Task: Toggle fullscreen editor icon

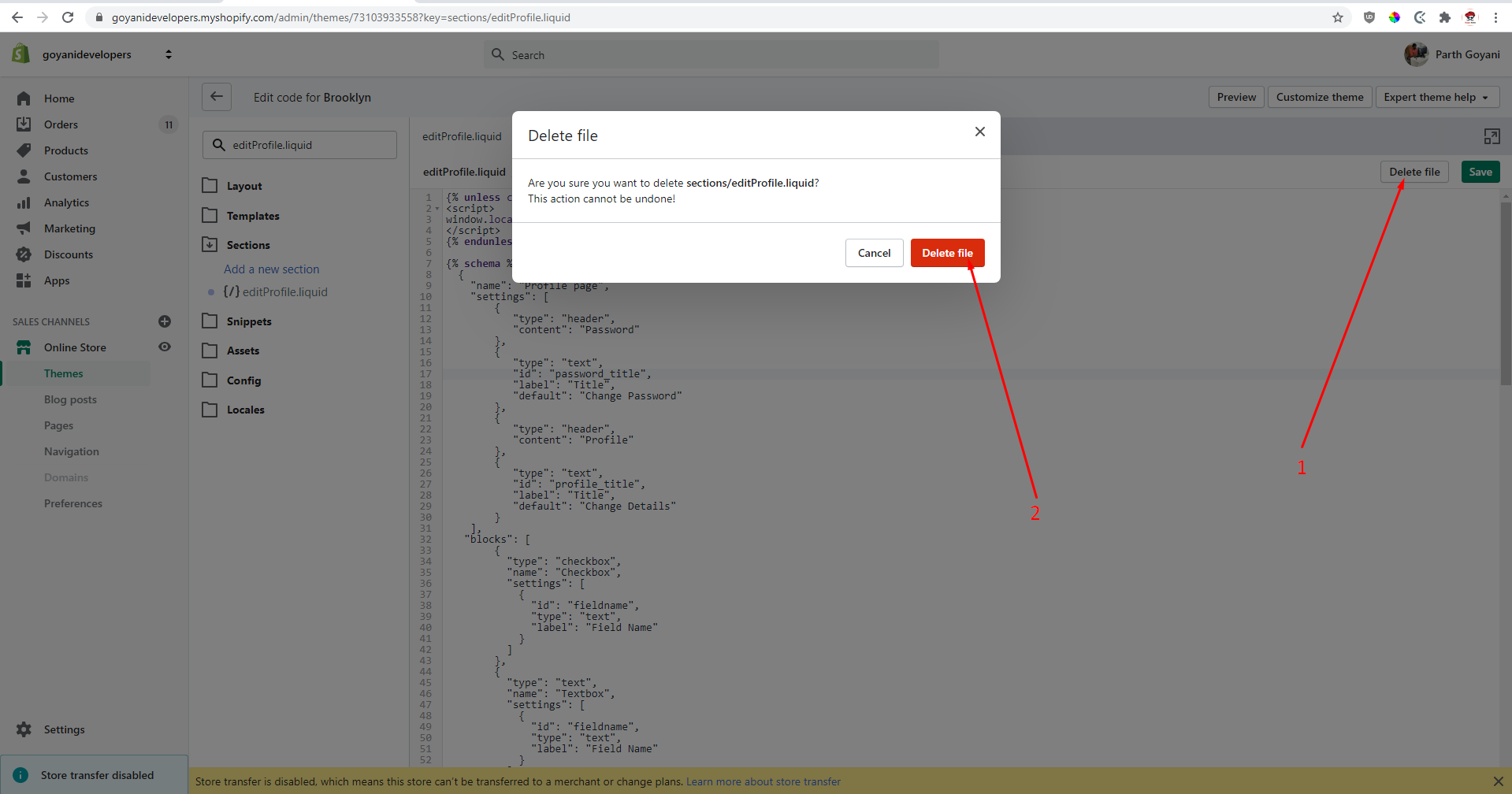Action: [1492, 136]
